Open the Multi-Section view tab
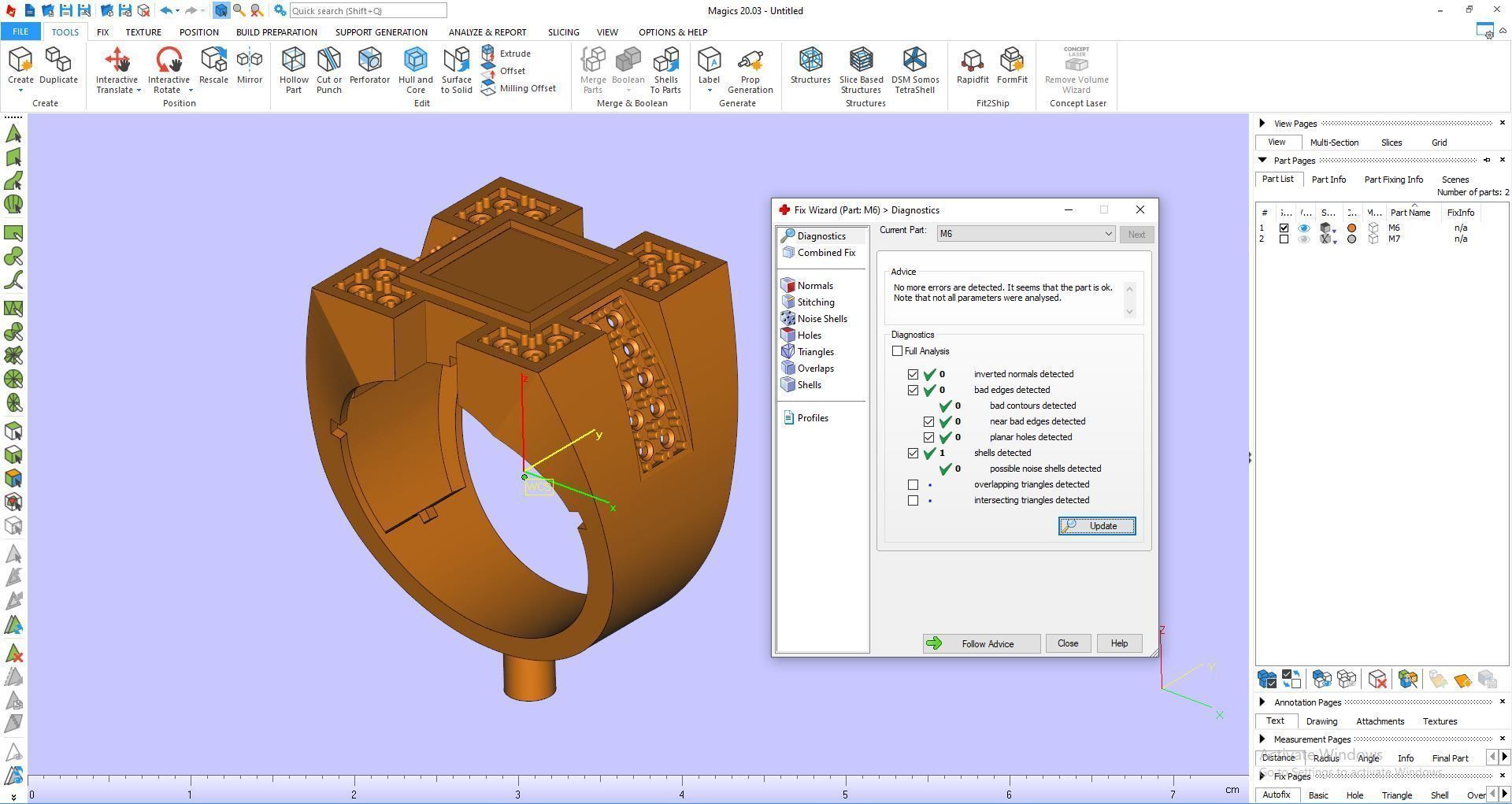The width and height of the screenshot is (1512, 804). pyautogui.click(x=1334, y=143)
